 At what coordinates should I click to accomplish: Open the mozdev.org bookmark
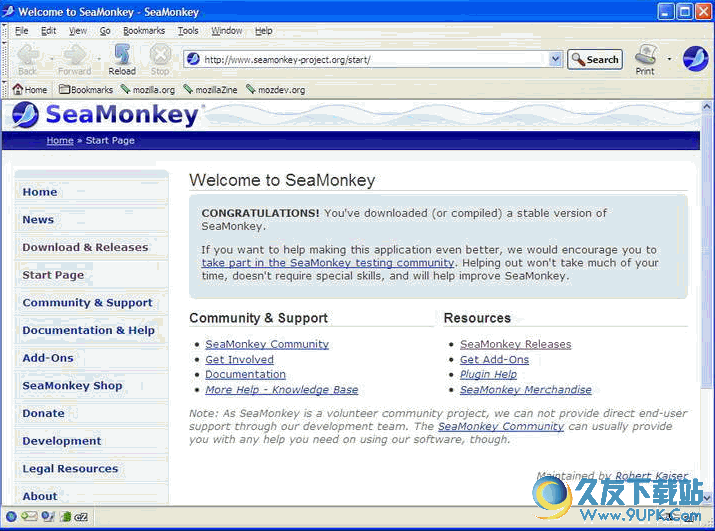click(275, 89)
